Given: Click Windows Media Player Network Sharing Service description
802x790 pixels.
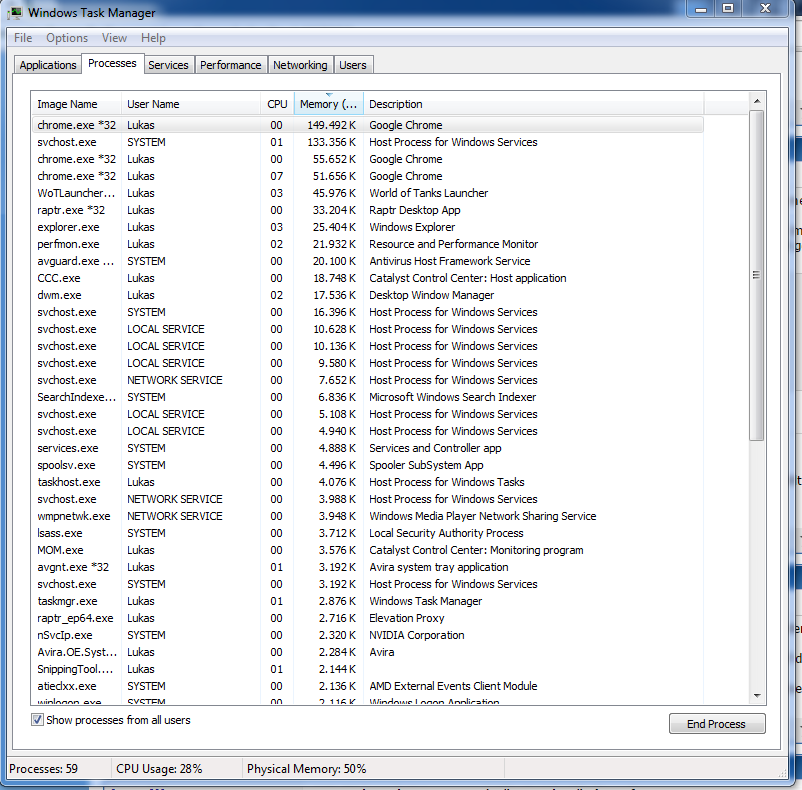Looking at the screenshot, I should point(483,516).
